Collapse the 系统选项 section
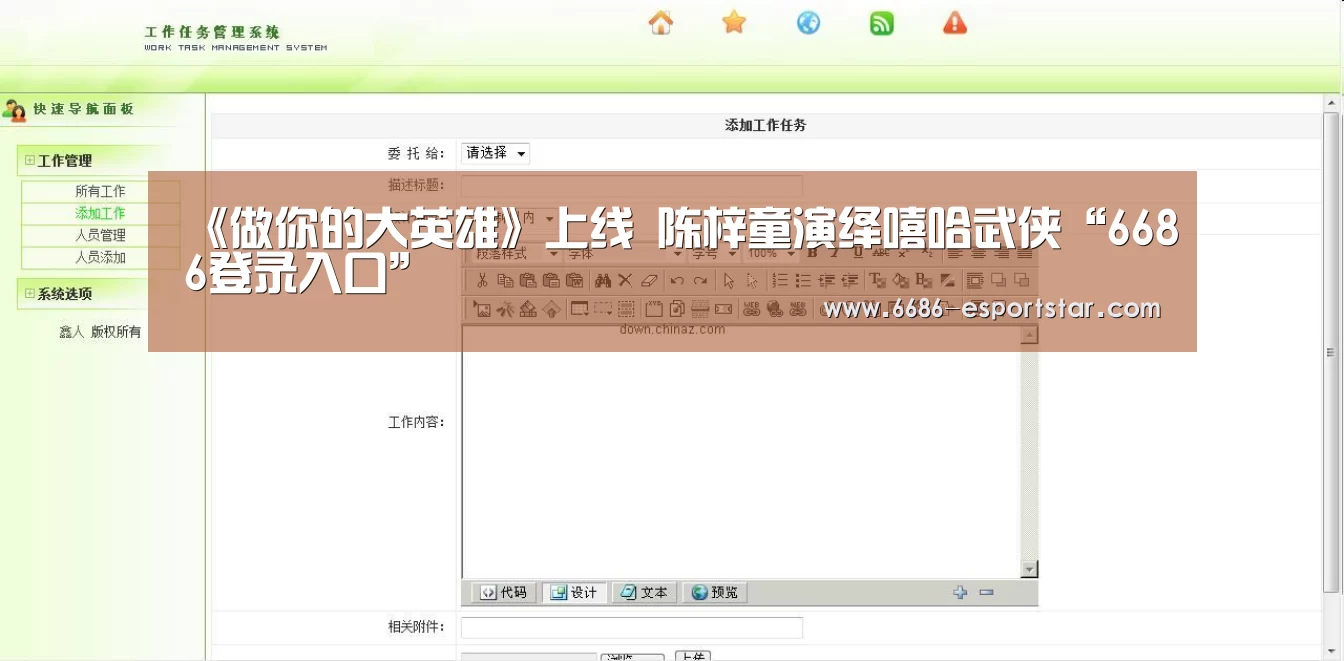Screen dimensions: 1344x661 click(30, 293)
